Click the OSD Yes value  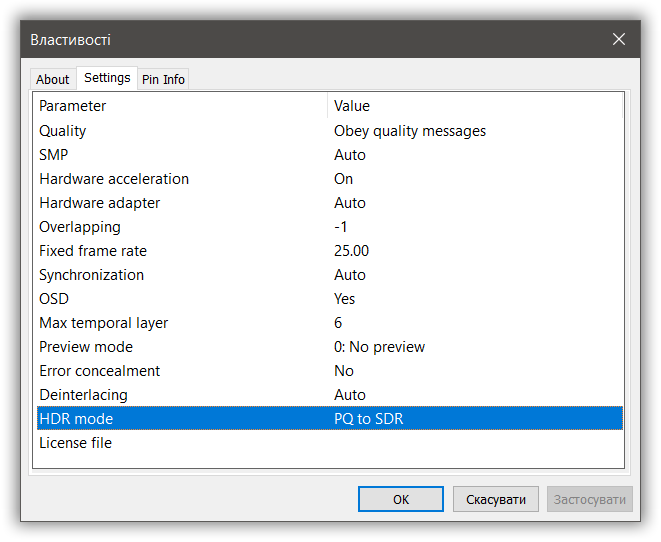coord(345,299)
